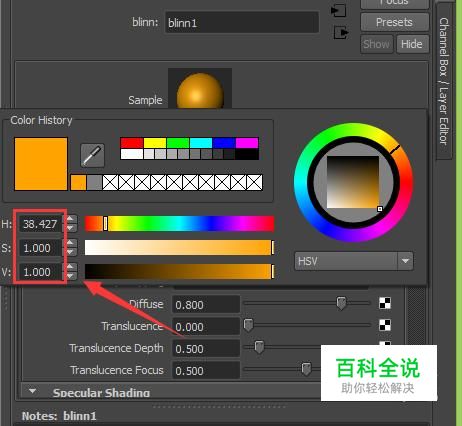This screenshot has height=426, width=462.
Task: Open the Channel Box / Layer Editor tab
Action: point(444,81)
